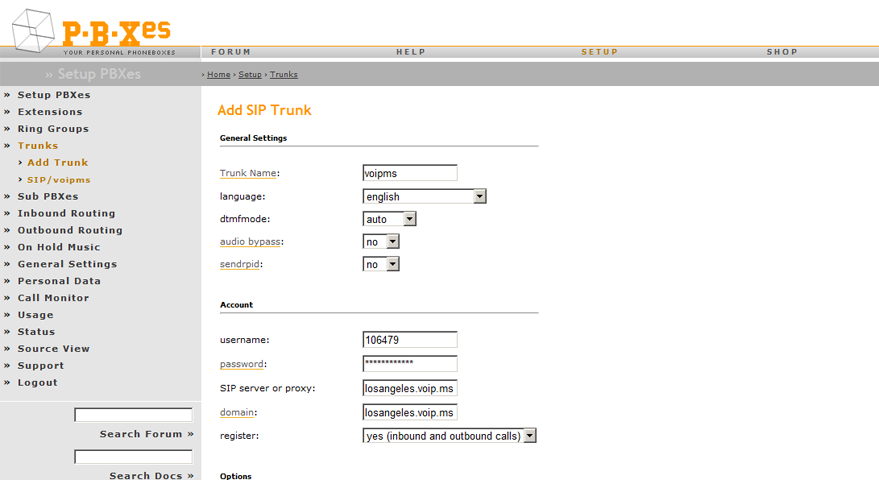Open Personal Data page

[59, 280]
